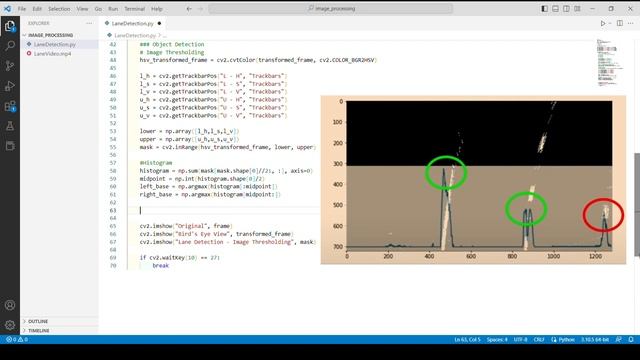
Task: Open the run options dropdown arrow
Action: pyautogui.click(x=610, y=23)
